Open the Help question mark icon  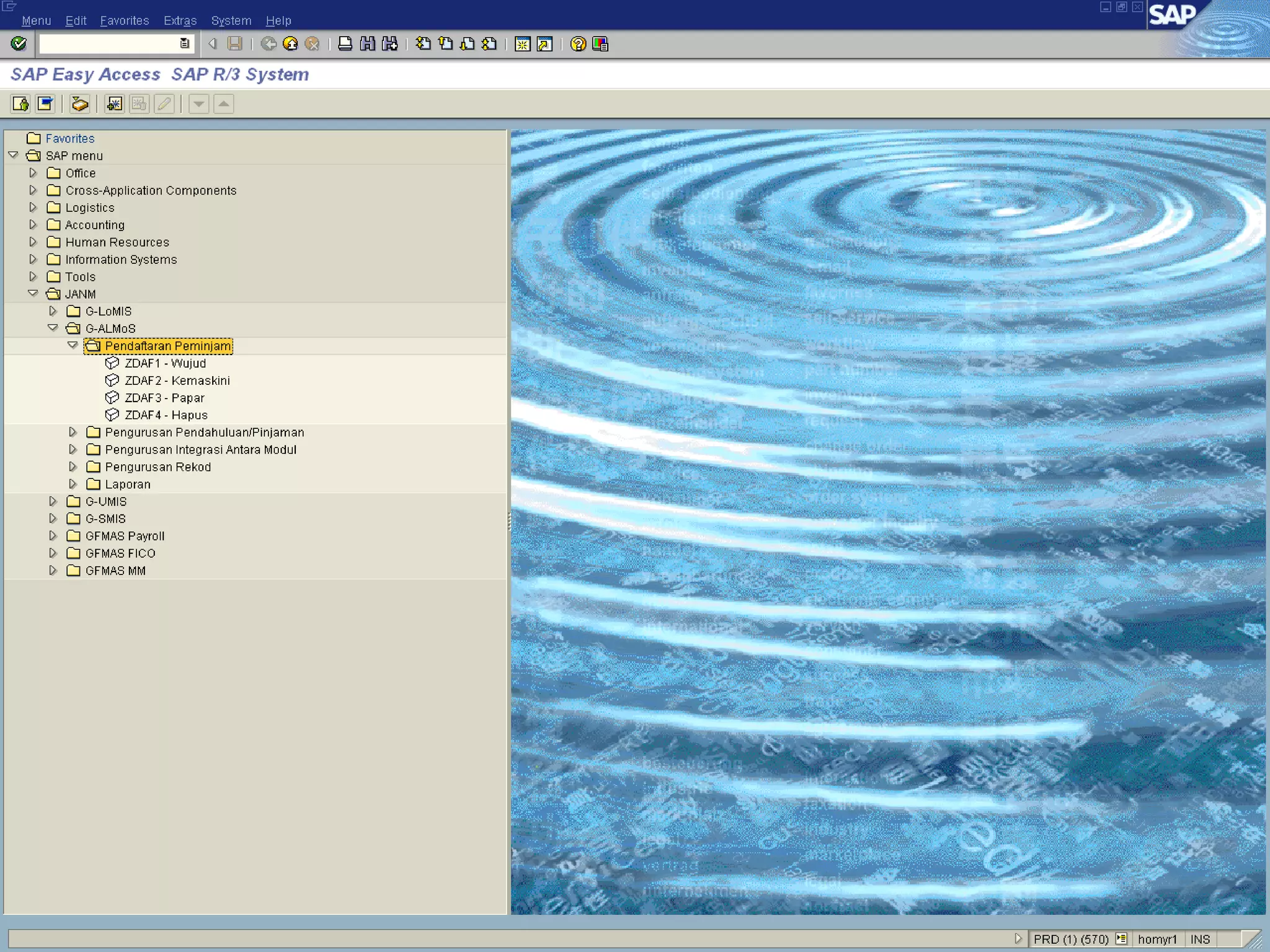click(x=578, y=44)
